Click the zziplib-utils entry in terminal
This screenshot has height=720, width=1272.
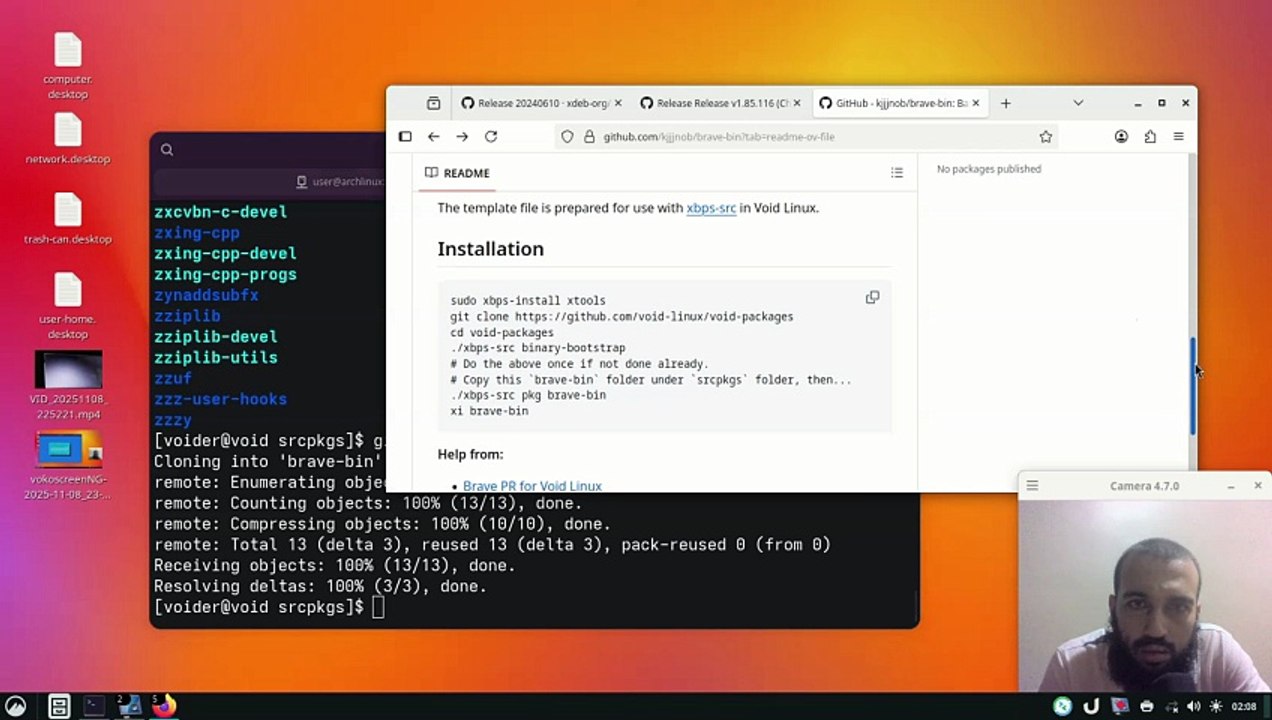[x=216, y=357]
